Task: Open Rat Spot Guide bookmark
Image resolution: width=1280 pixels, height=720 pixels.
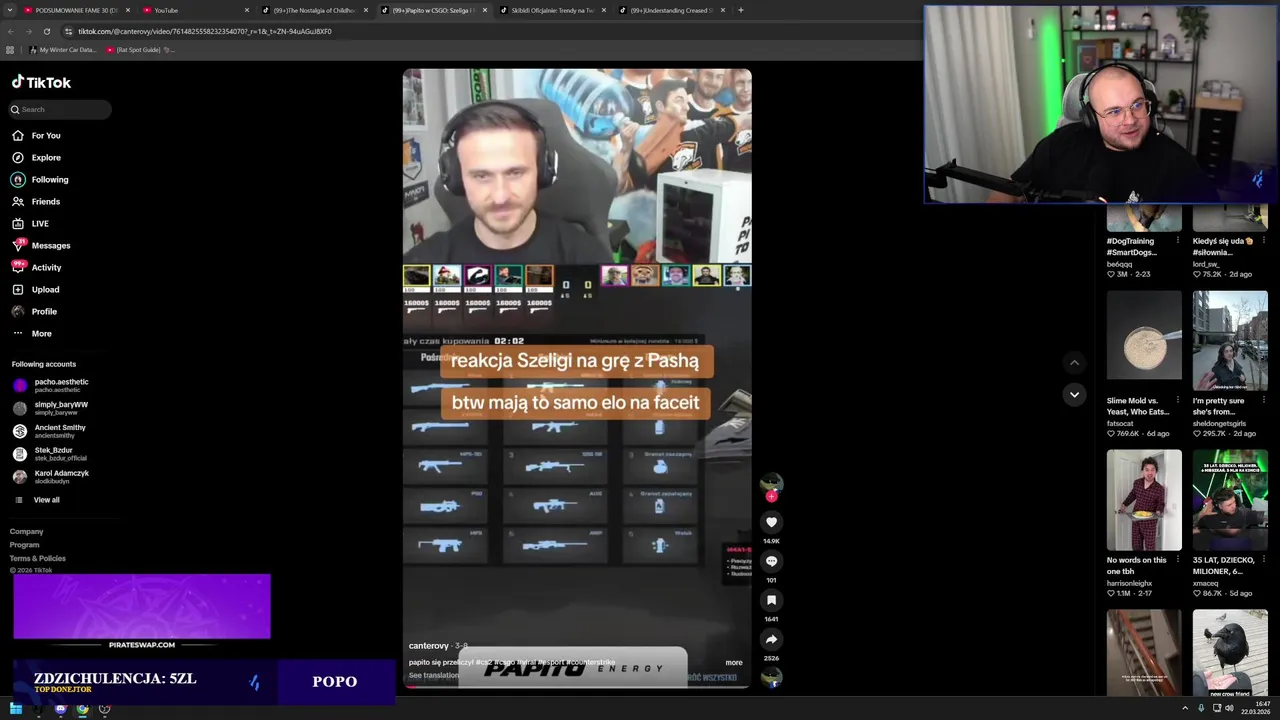Action: [138, 50]
